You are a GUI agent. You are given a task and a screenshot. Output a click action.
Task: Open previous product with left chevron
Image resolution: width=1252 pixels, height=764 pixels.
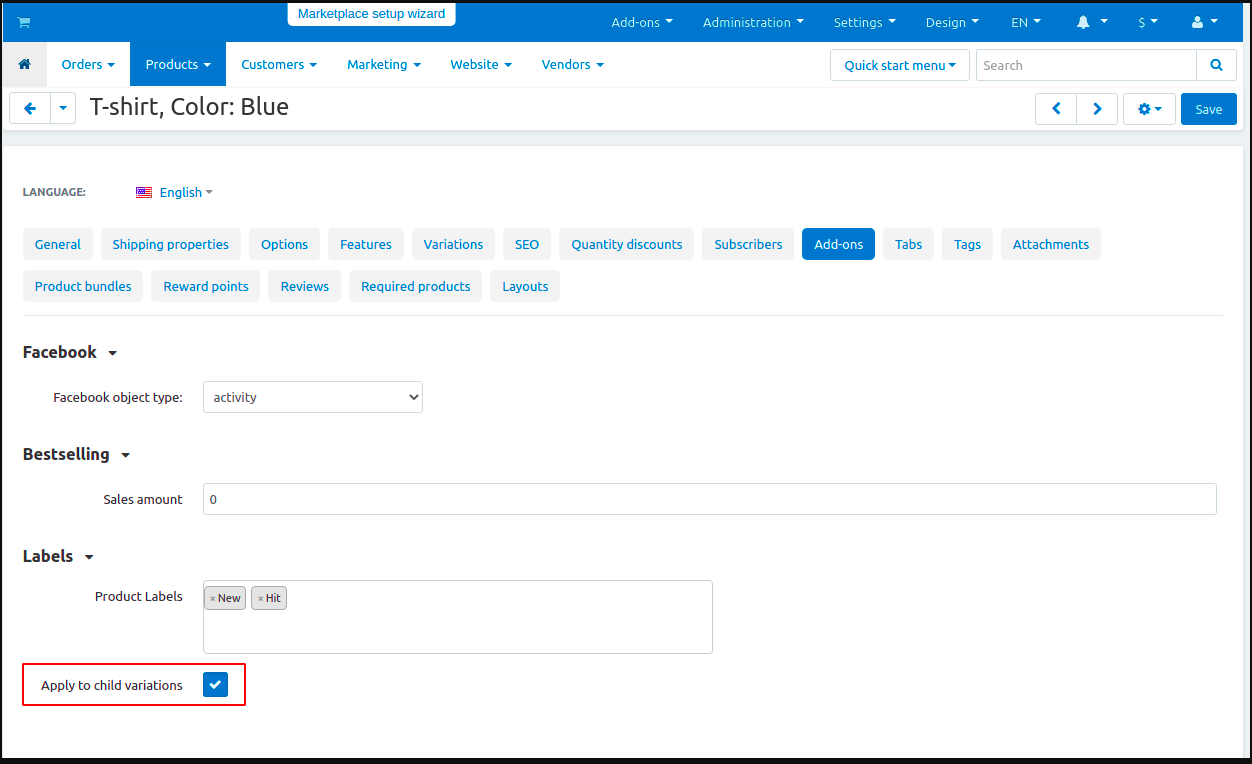coord(1056,109)
